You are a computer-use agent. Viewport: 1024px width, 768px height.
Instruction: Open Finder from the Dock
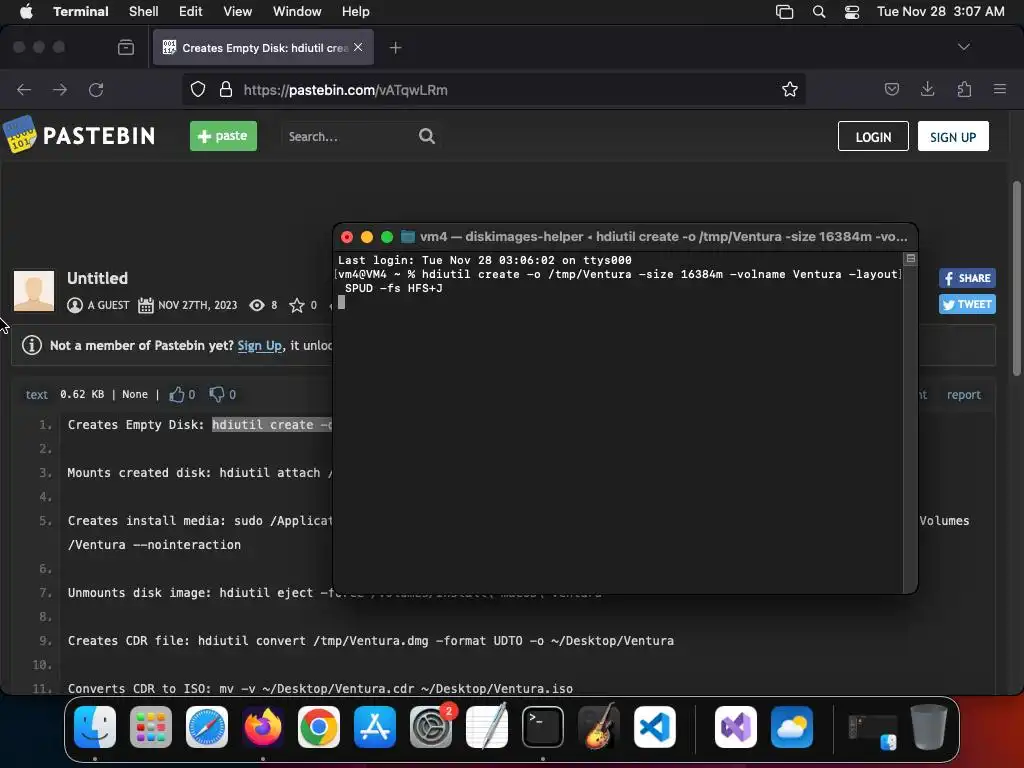click(95, 727)
